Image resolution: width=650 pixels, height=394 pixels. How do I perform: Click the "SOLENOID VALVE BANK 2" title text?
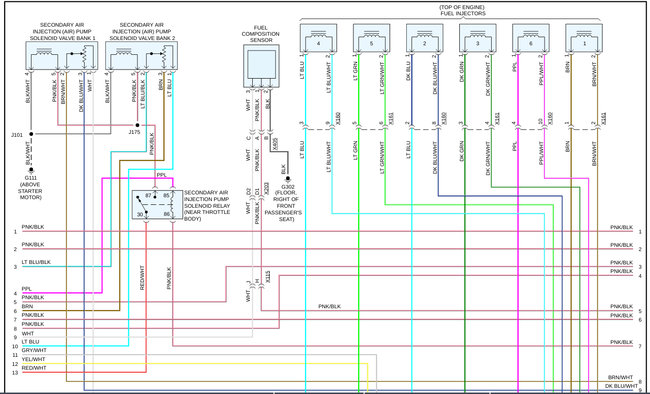142,38
